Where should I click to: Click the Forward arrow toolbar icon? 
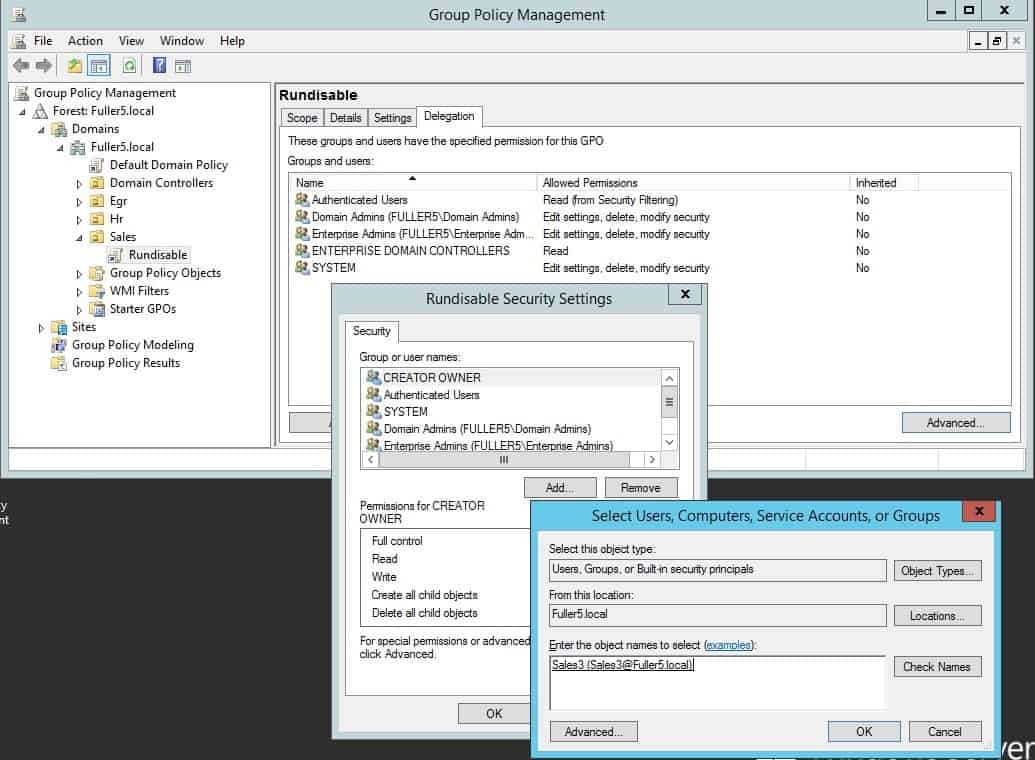pos(44,65)
